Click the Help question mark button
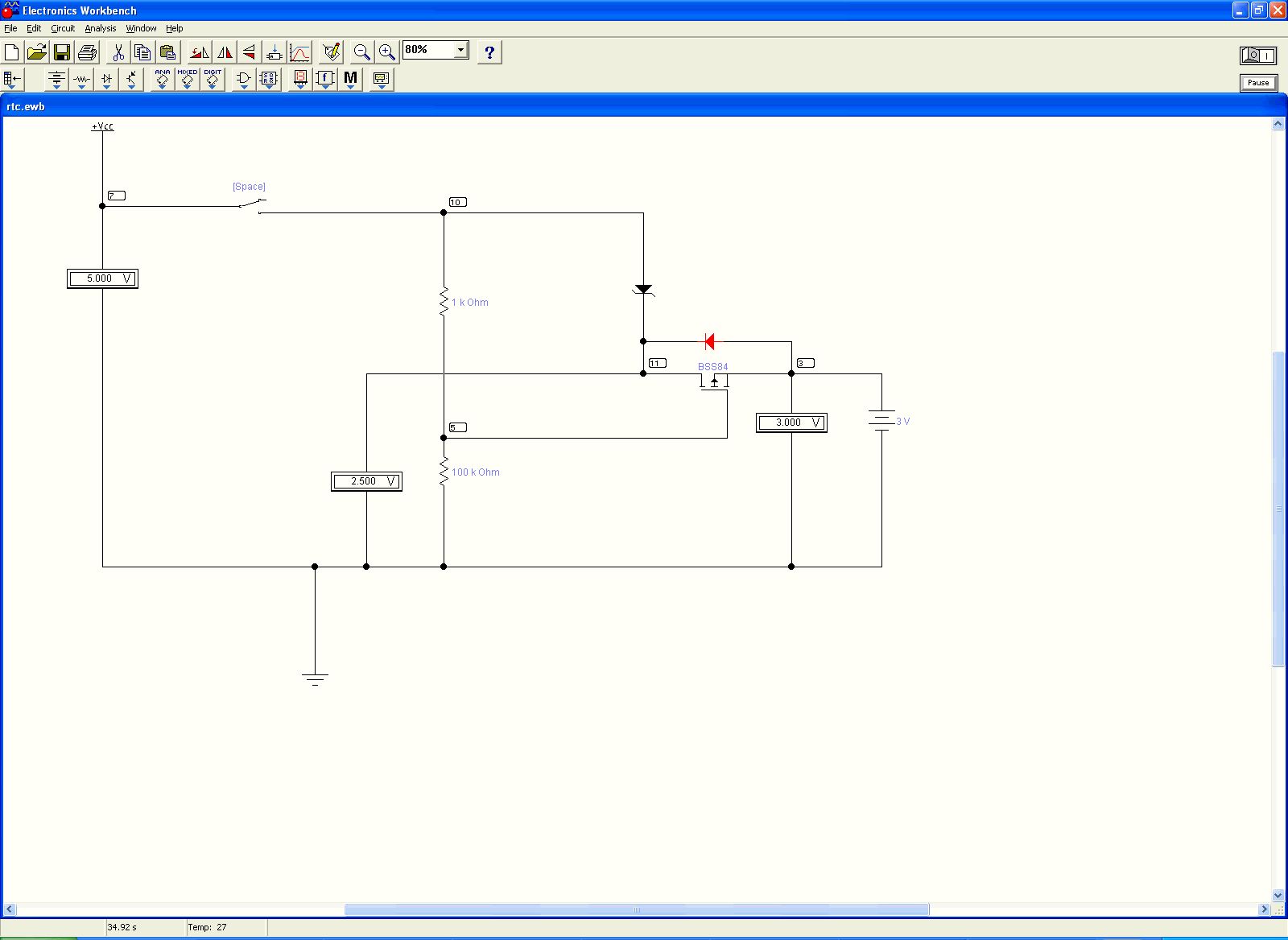1288x940 pixels. (x=489, y=53)
